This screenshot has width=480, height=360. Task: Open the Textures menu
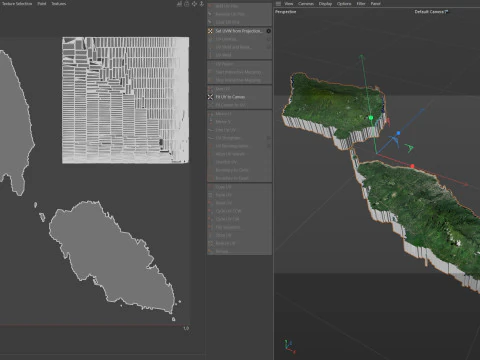click(59, 4)
